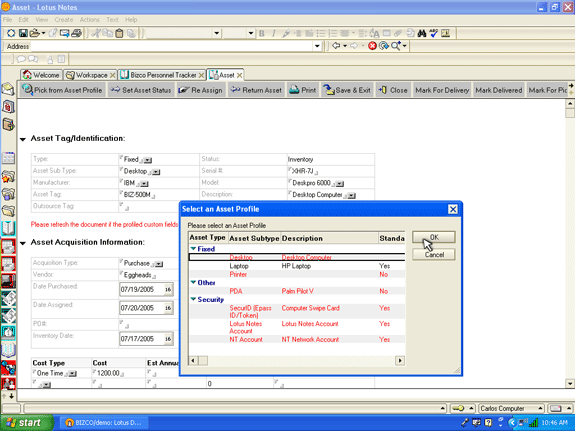The image size is (575, 431).
Task: Open the Help menu
Action: [131, 20]
